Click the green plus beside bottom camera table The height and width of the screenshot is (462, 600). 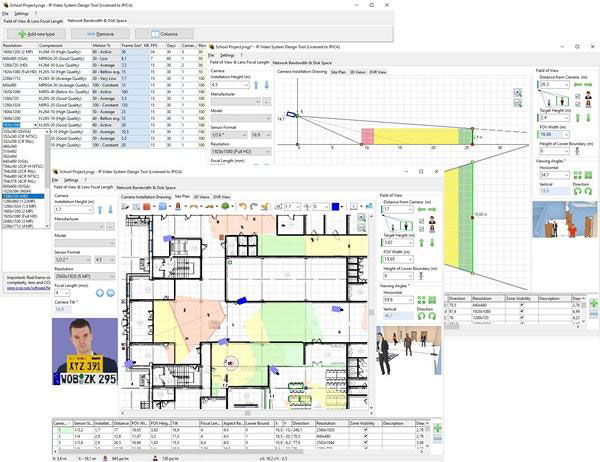point(436,428)
